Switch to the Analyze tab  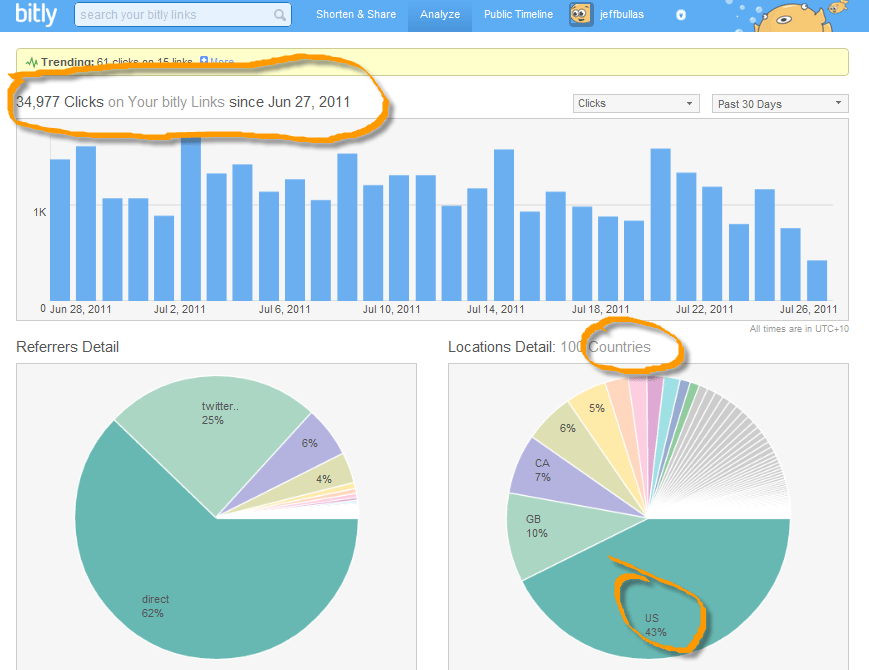(440, 15)
